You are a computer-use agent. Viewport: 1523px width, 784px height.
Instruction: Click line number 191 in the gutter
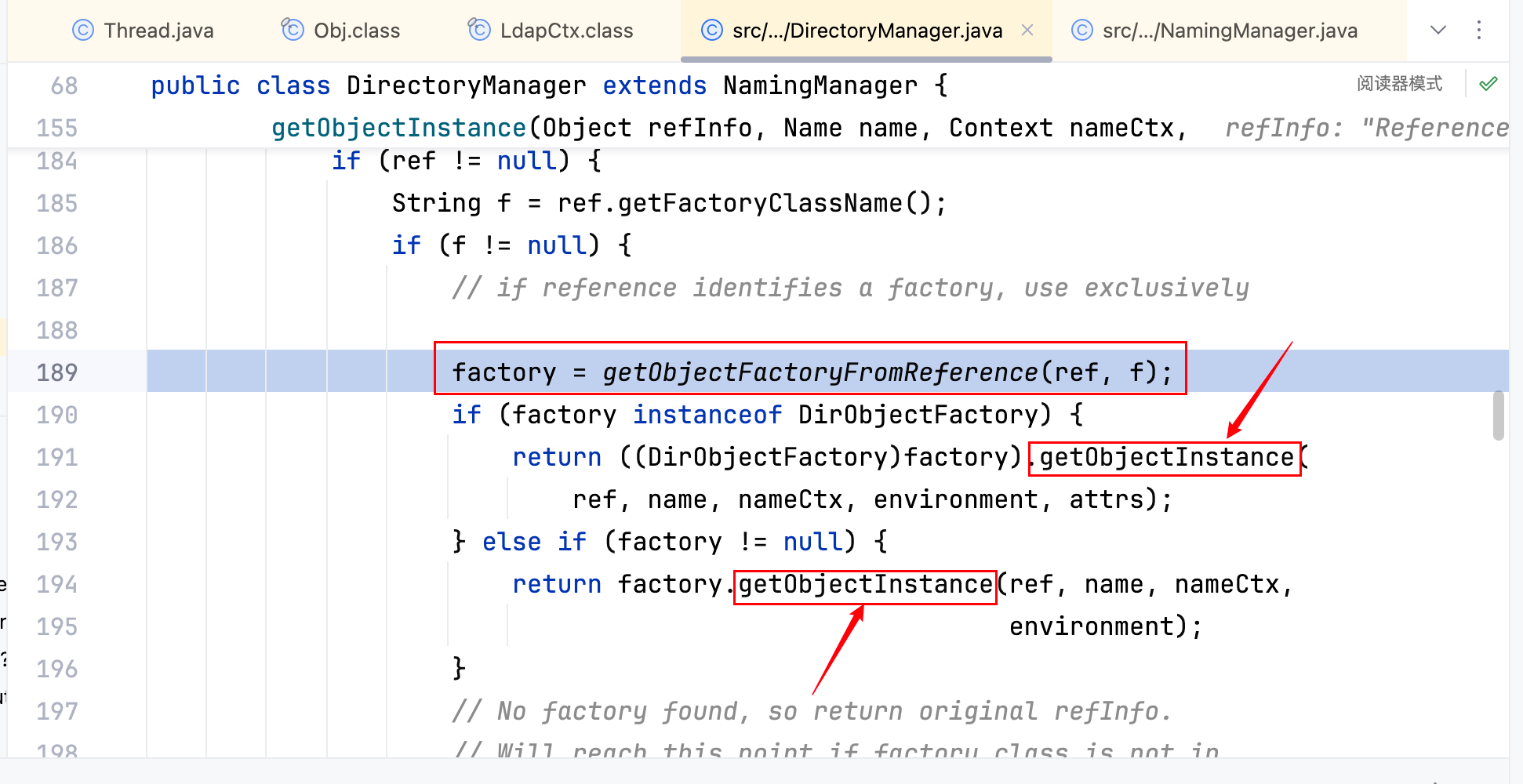click(x=57, y=457)
